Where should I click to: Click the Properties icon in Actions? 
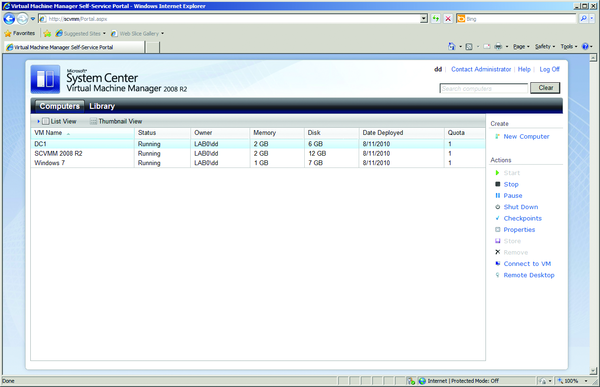pyautogui.click(x=497, y=230)
